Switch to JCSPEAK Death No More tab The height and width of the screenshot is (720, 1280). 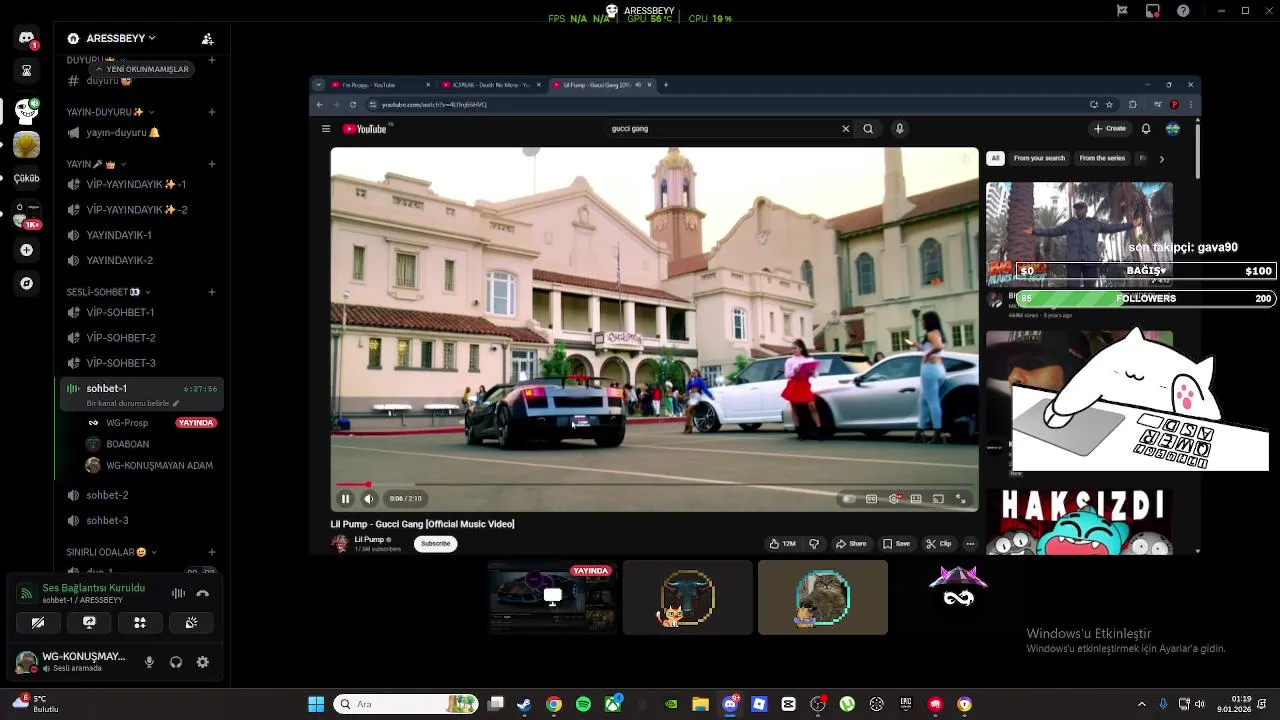point(490,85)
